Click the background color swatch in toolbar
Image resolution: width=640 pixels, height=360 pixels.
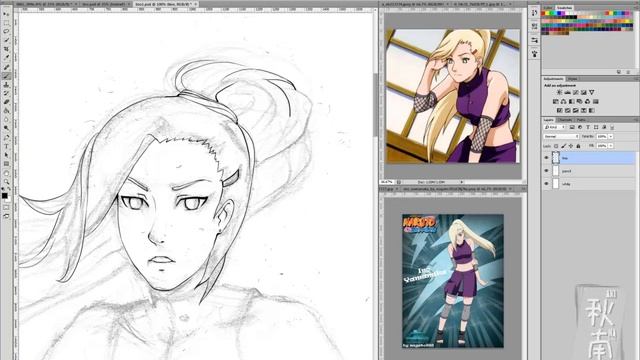pos(8,200)
